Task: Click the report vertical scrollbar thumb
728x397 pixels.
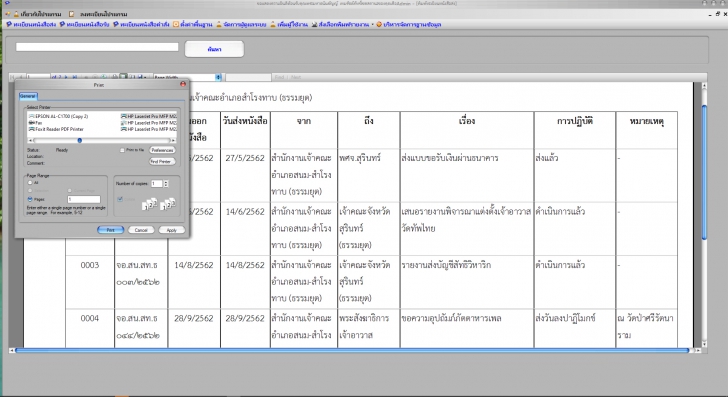Action: coord(704,172)
